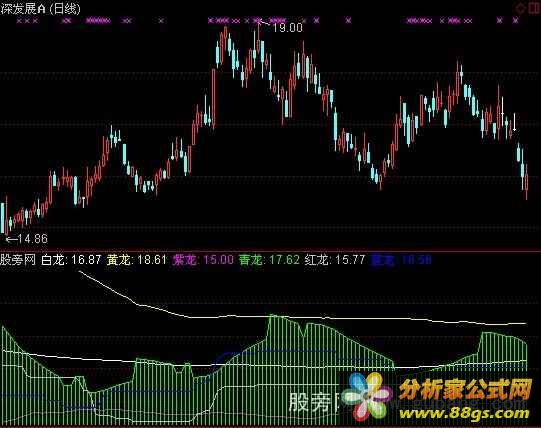The image size is (541, 428).
Task: Click the 青龙: 17.62 indicator value
Action: click(x=269, y=260)
